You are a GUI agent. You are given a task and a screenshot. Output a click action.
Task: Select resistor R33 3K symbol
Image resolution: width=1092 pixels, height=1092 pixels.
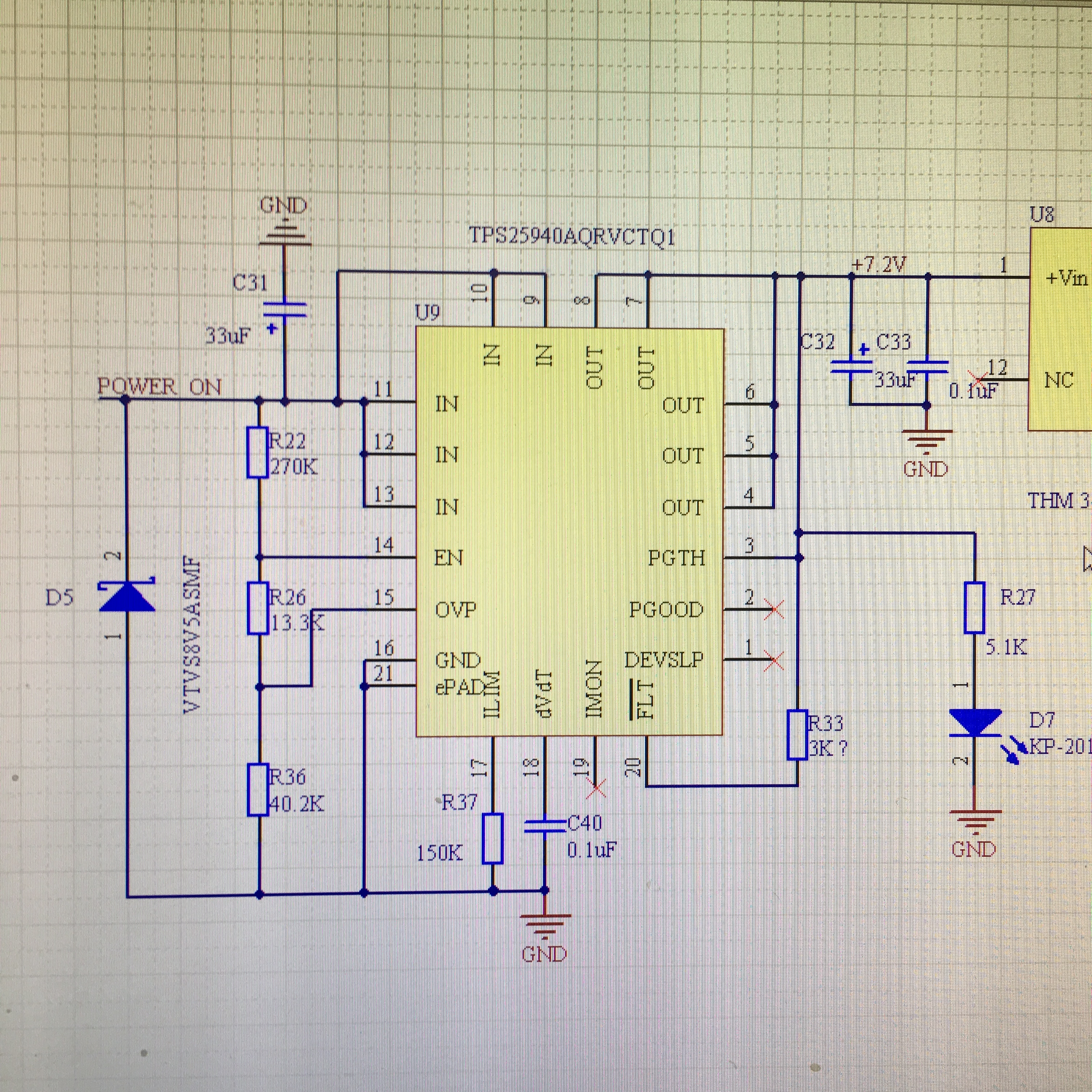[798, 735]
